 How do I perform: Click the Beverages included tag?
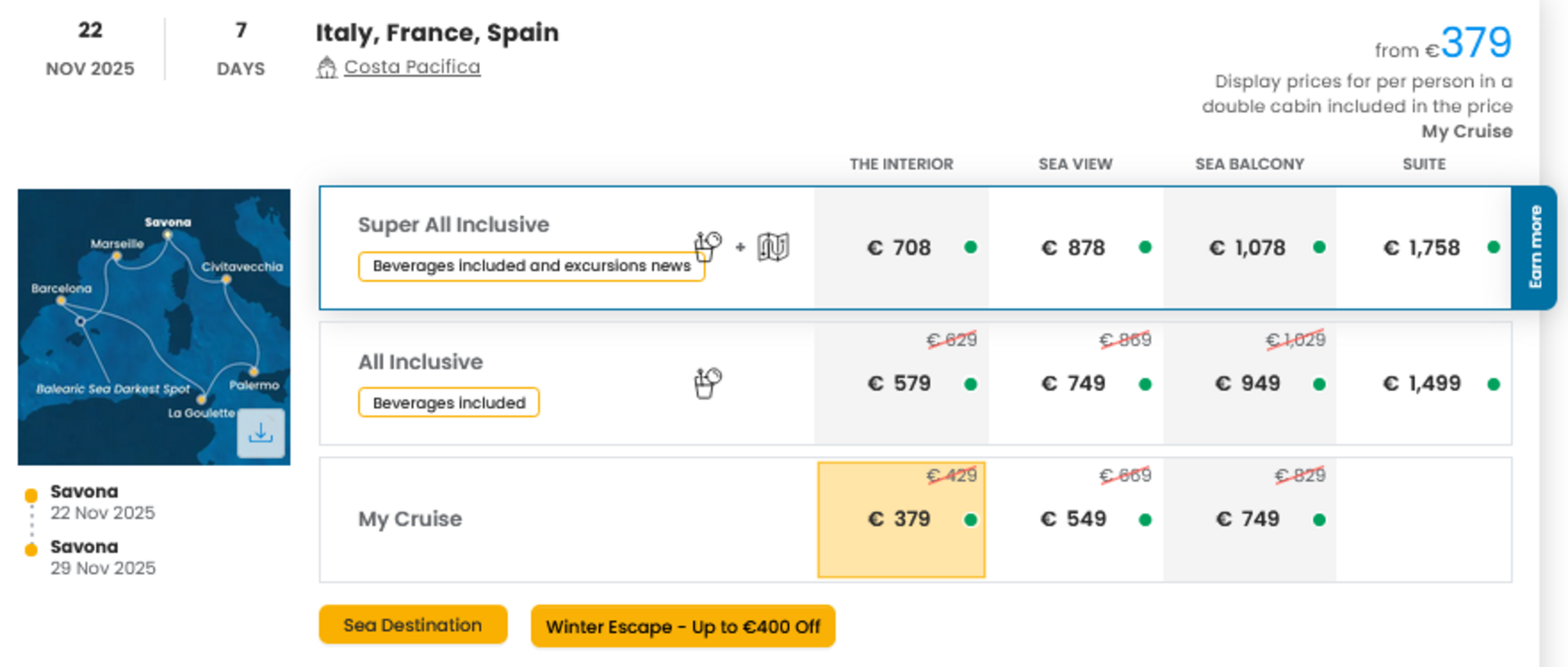pyautogui.click(x=449, y=403)
